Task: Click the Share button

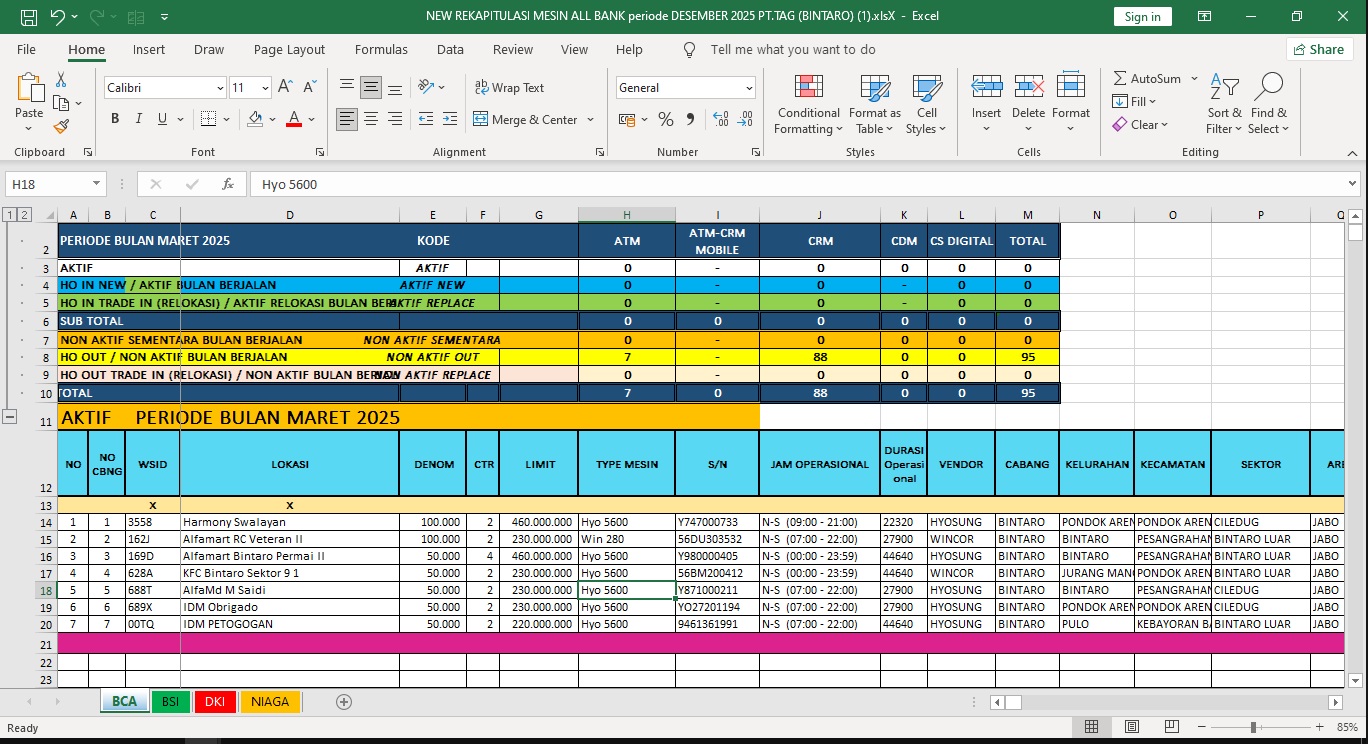Action: click(1318, 49)
